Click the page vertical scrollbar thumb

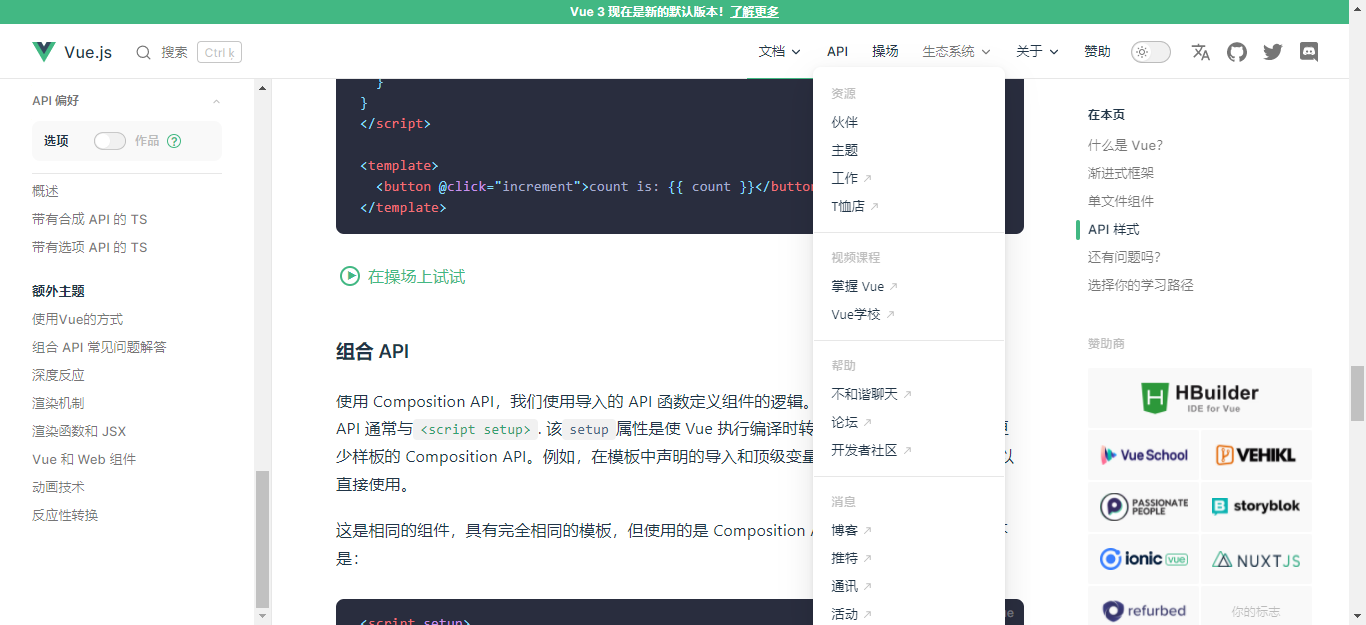pos(1357,393)
